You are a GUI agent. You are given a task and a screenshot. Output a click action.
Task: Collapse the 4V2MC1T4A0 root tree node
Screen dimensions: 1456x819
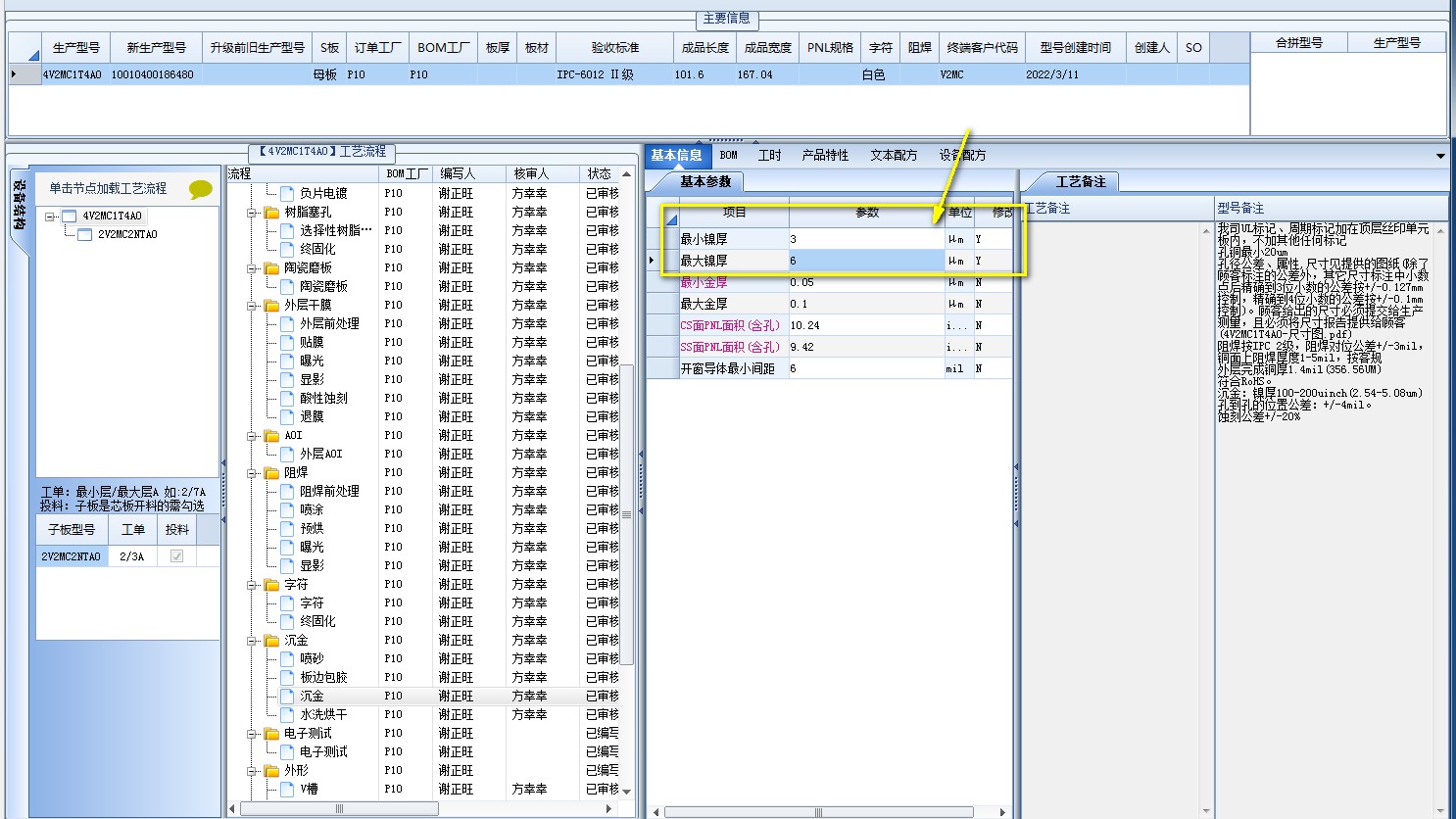pos(50,216)
